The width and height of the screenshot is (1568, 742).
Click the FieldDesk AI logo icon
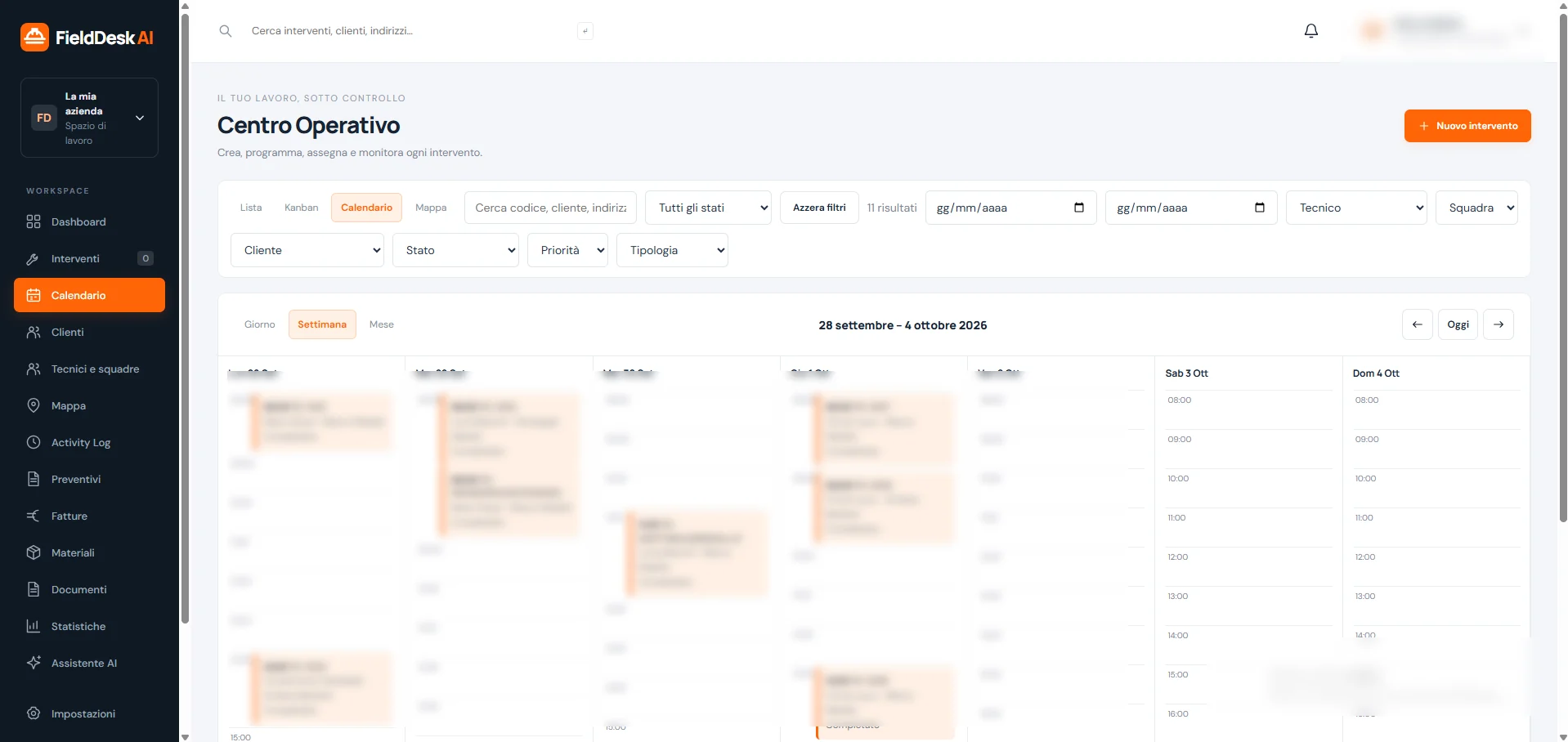(x=34, y=37)
